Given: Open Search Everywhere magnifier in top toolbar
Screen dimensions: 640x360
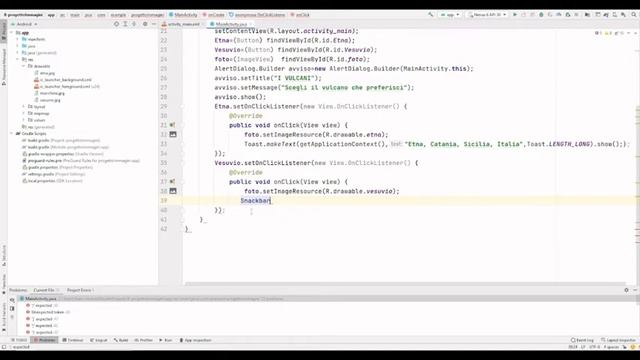Looking at the screenshot, I should click(634, 15).
